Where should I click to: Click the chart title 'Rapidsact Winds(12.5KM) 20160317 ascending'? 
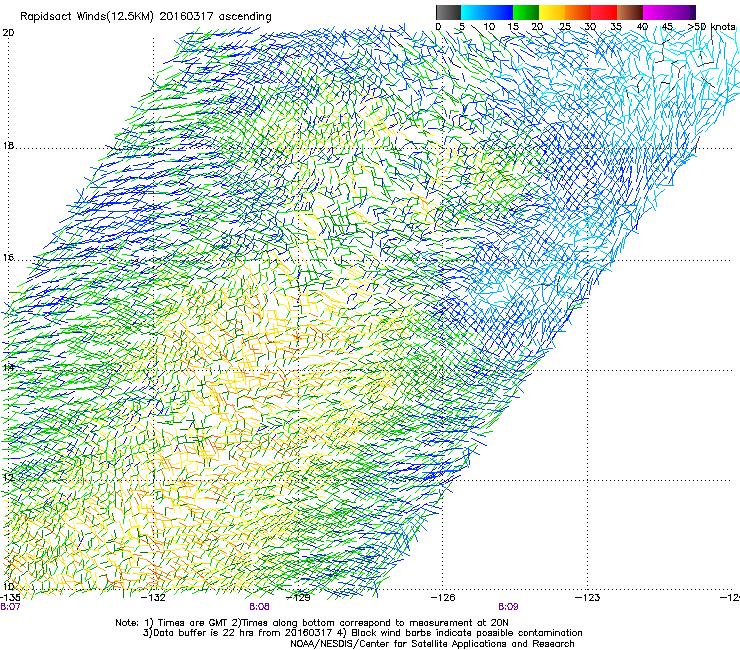click(x=146, y=17)
